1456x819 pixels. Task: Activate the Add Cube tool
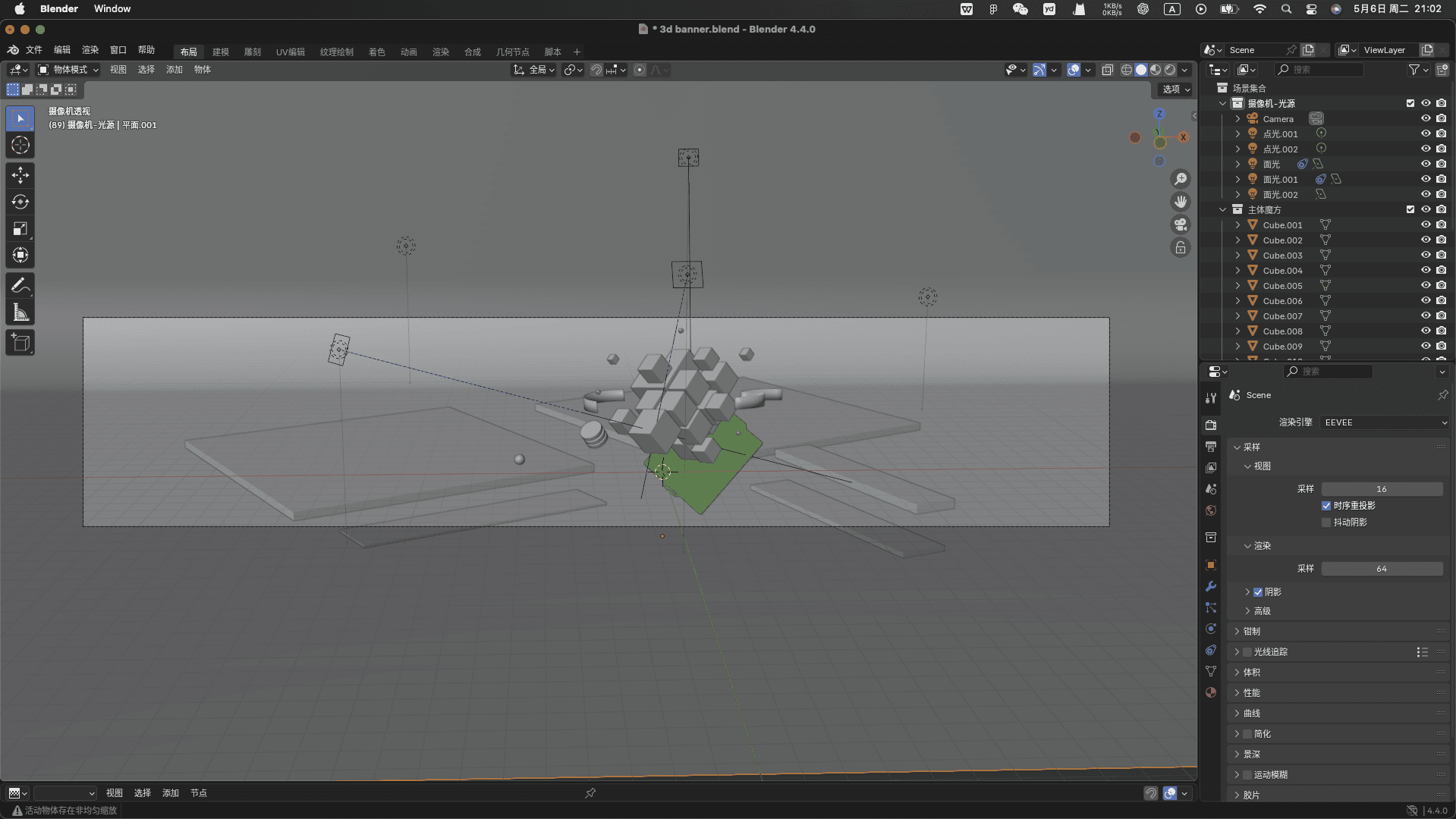[20, 343]
